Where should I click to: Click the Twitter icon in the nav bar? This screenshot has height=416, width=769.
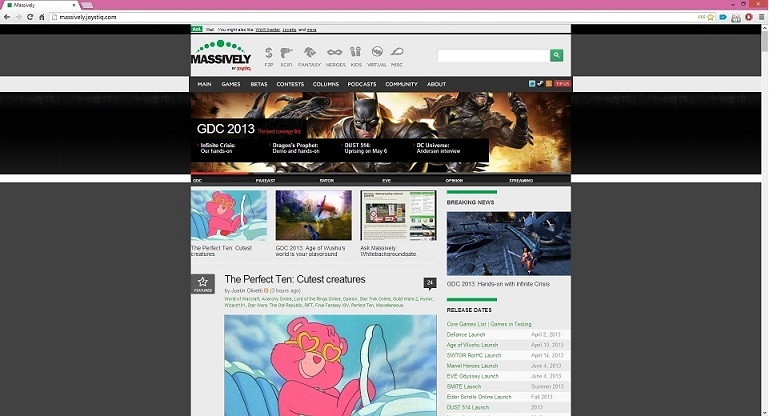click(x=532, y=84)
